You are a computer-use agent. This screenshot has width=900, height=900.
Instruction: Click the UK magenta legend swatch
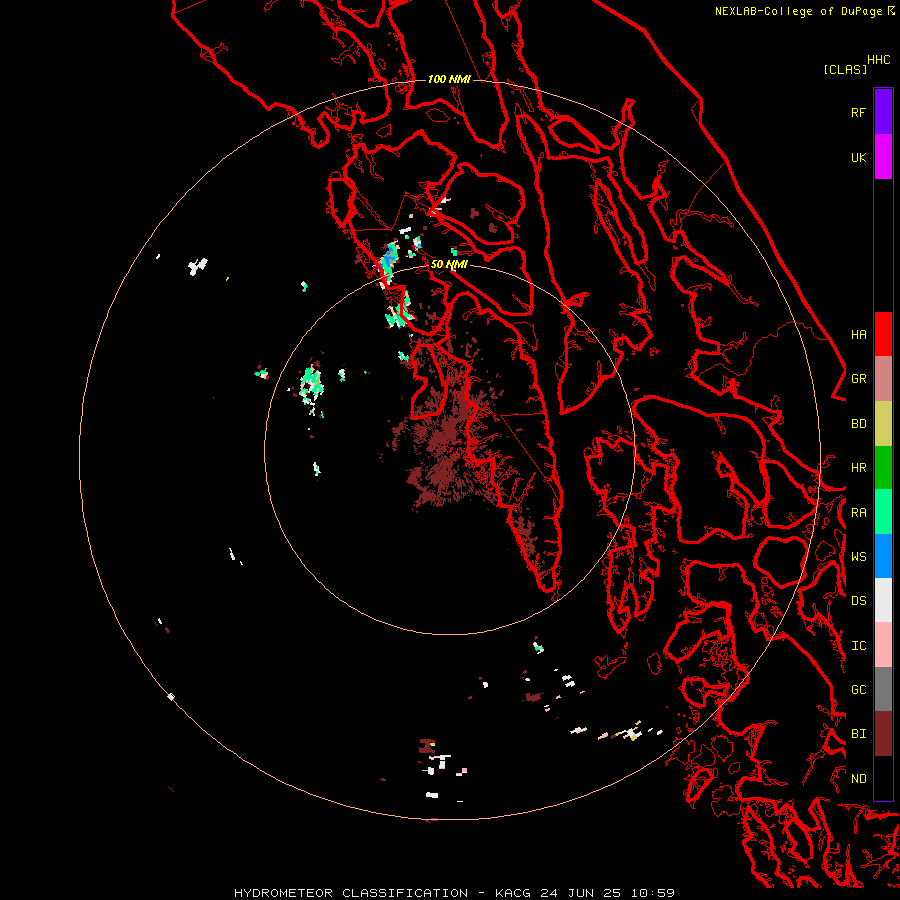pos(883,157)
